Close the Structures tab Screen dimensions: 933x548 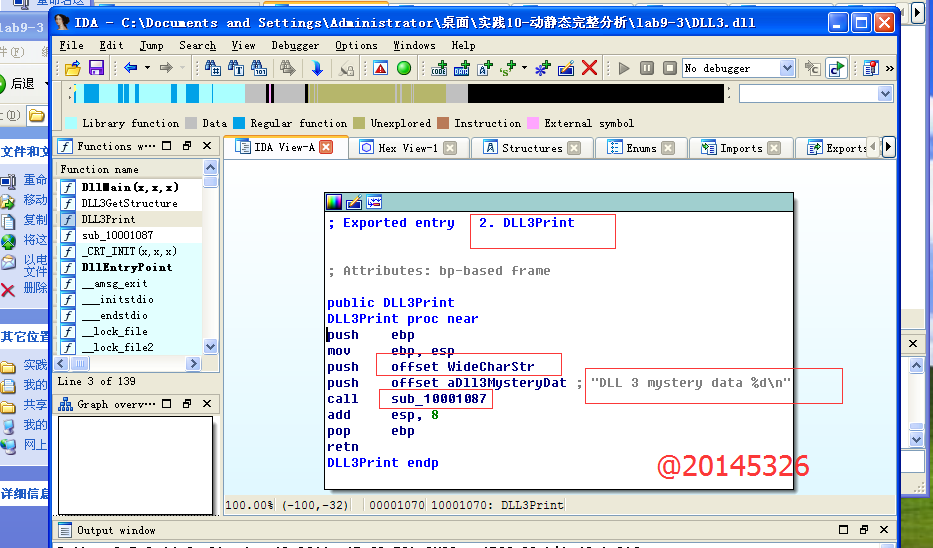tap(574, 148)
